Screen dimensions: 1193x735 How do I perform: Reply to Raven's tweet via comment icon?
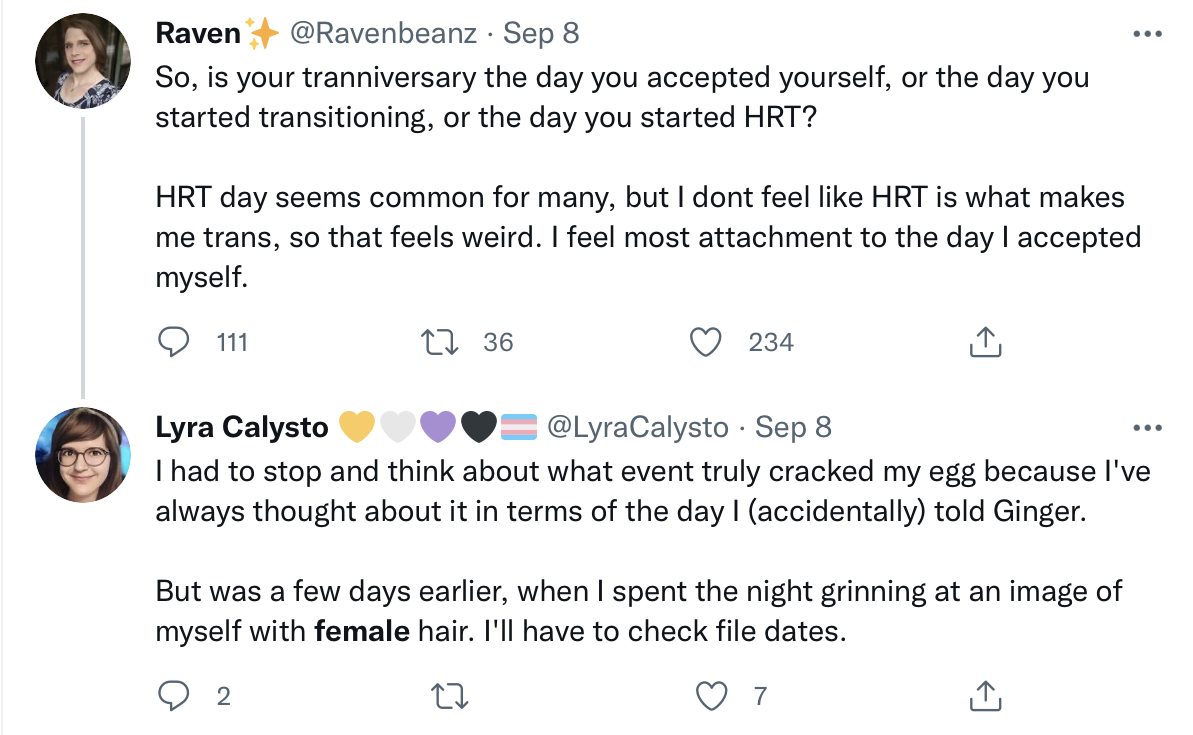(173, 342)
